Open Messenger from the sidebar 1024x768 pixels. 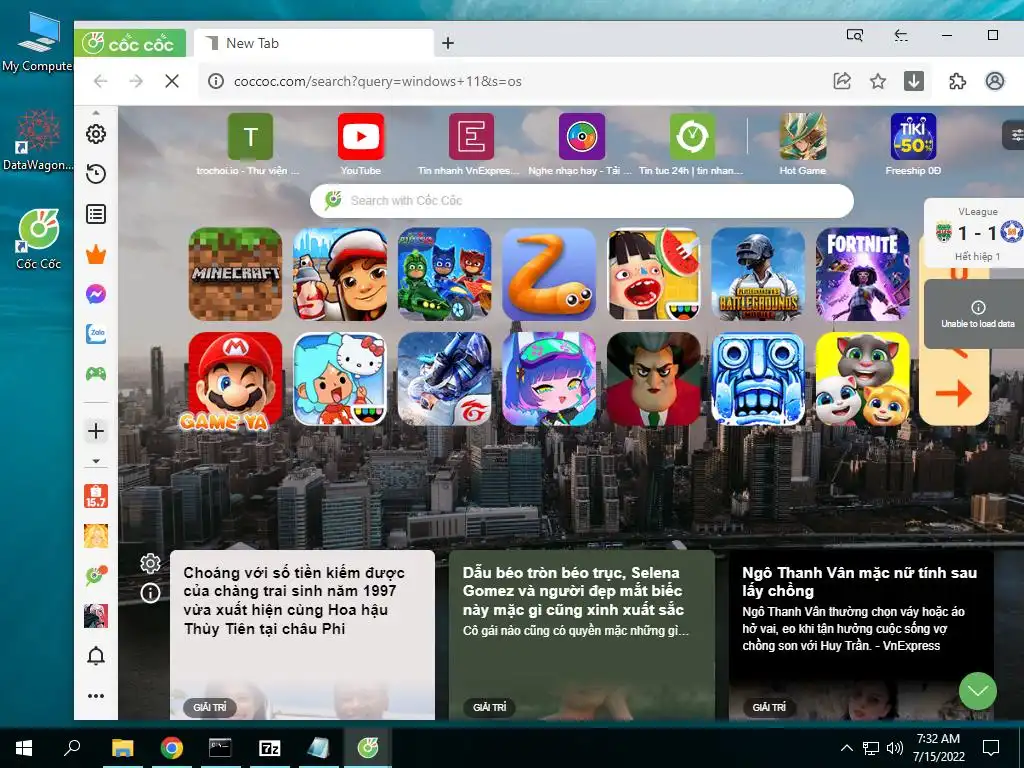pos(96,294)
